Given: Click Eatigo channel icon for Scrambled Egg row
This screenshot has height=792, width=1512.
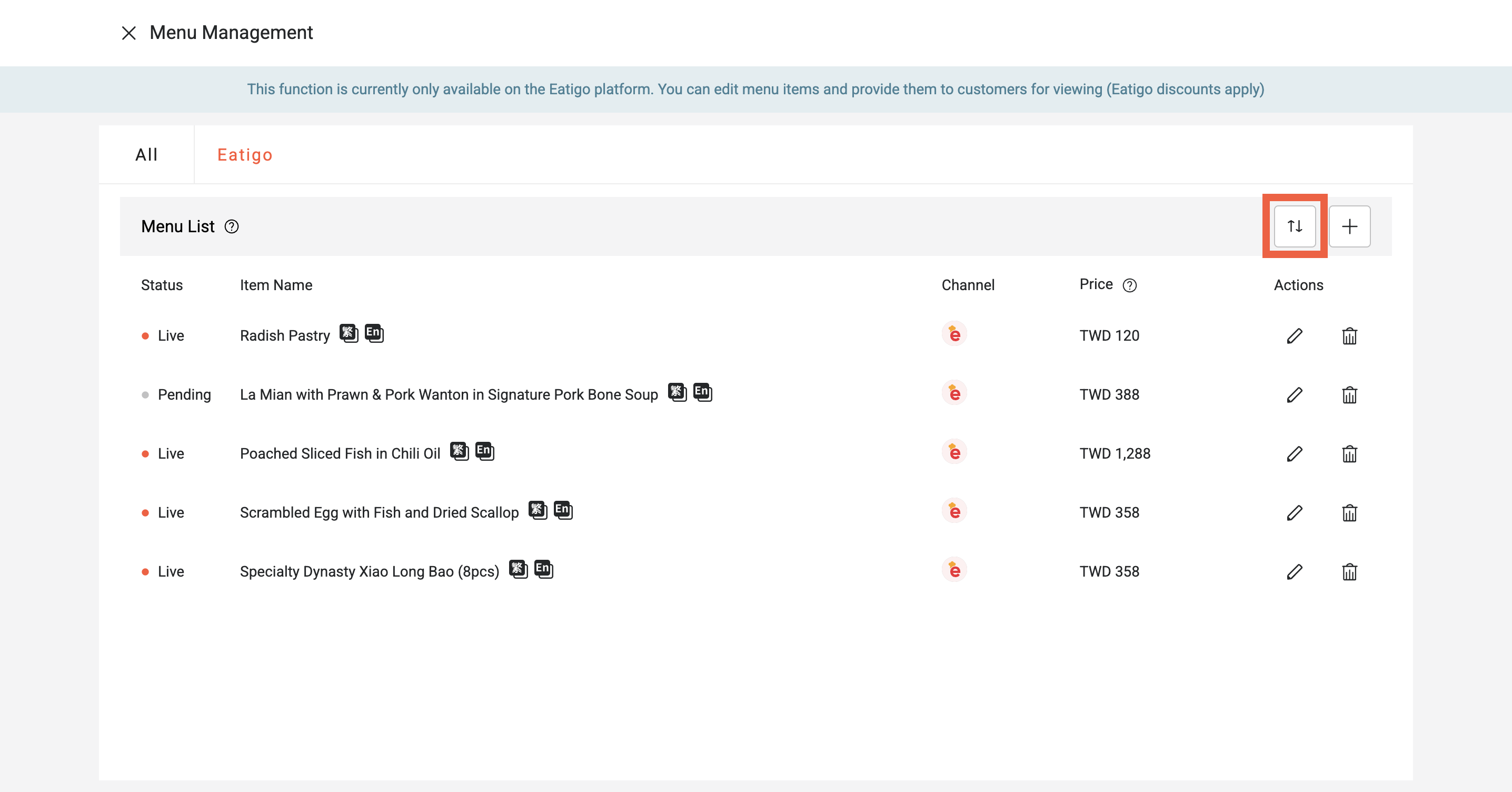Looking at the screenshot, I should pos(954,511).
